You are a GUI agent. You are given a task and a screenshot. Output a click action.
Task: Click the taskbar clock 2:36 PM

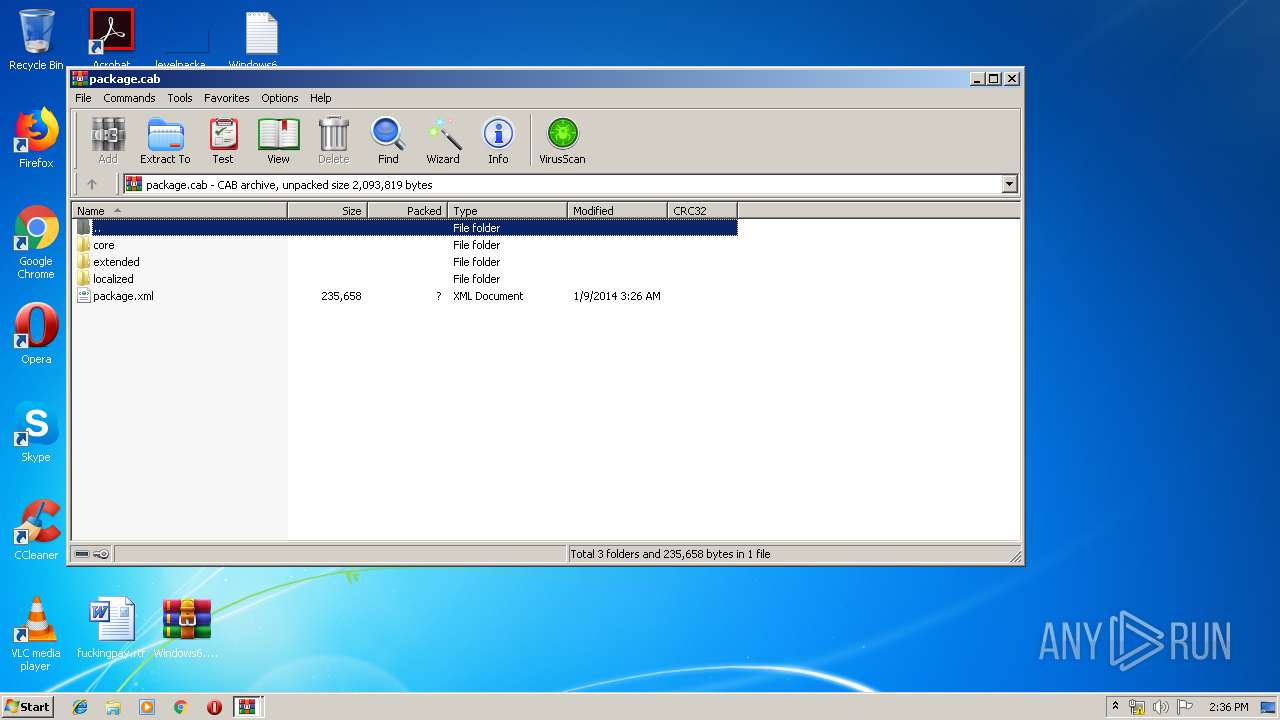tap(1228, 707)
